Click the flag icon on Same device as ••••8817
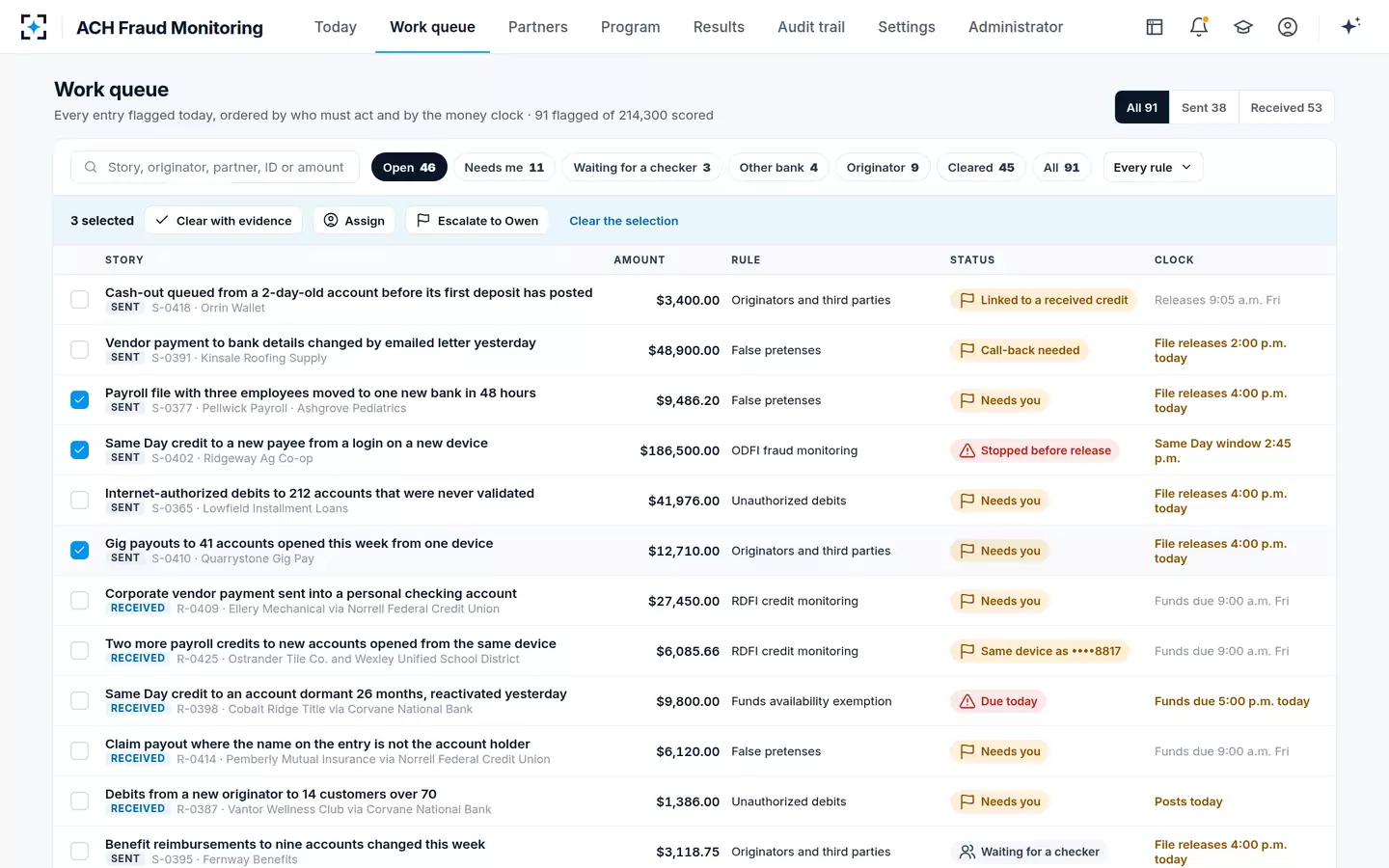 pyautogui.click(x=967, y=651)
